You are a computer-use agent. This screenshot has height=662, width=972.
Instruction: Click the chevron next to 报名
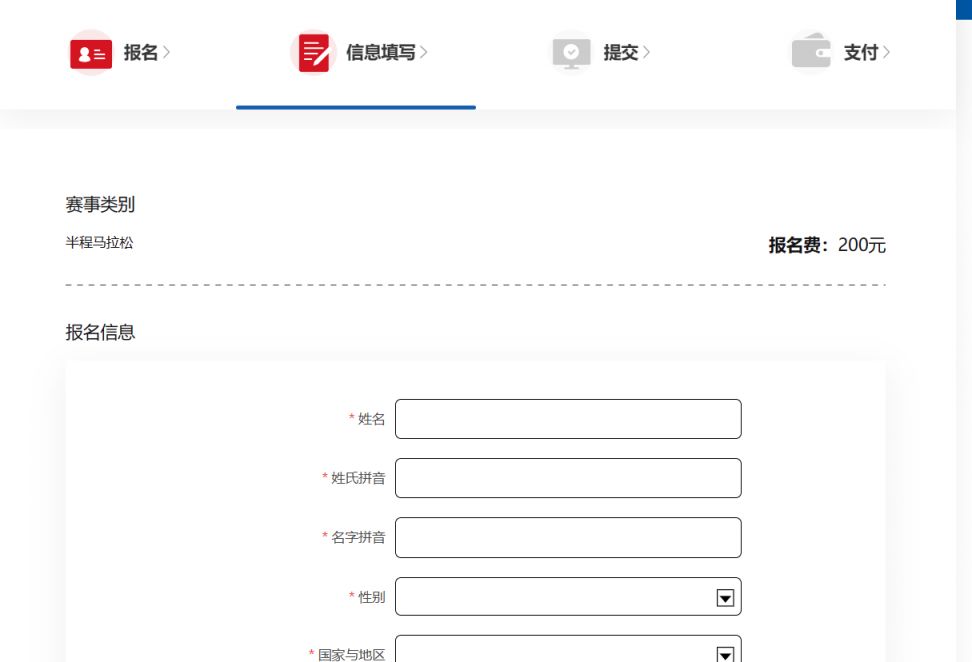[x=166, y=53]
